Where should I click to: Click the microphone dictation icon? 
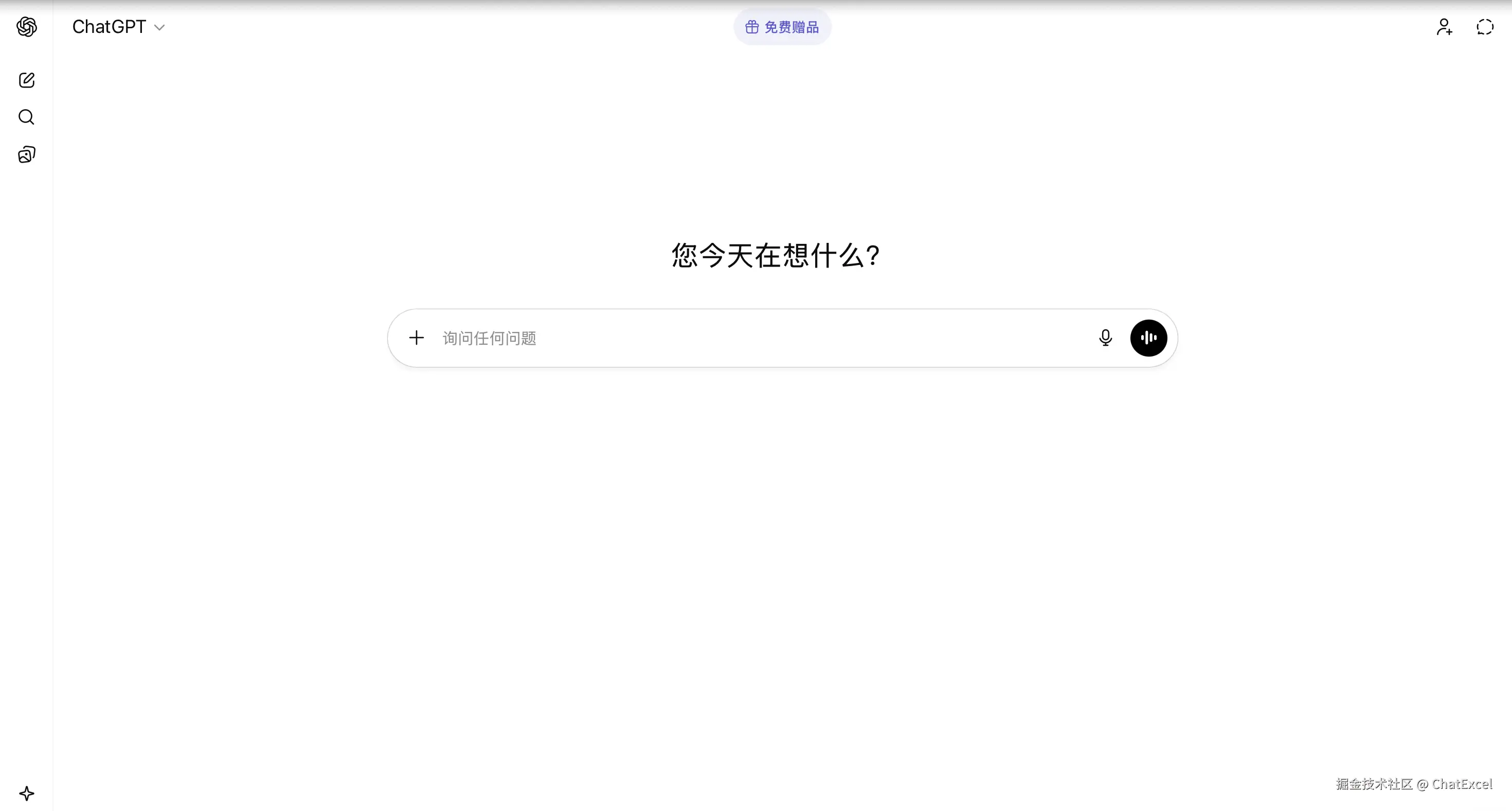[x=1105, y=338]
